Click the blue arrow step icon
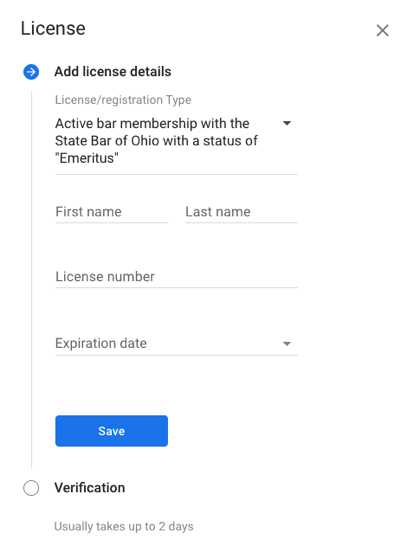Screen dimensions: 412x552 pos(31,72)
